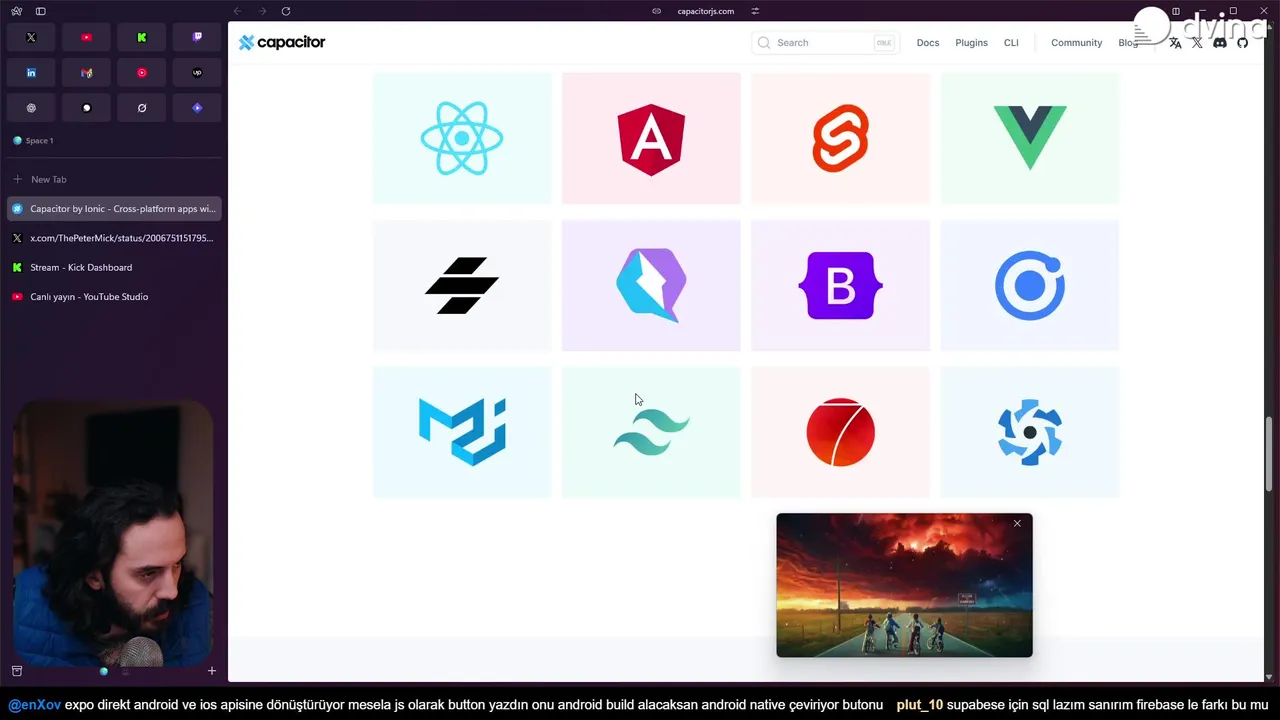
Task: Open the Docs page
Action: tap(928, 43)
